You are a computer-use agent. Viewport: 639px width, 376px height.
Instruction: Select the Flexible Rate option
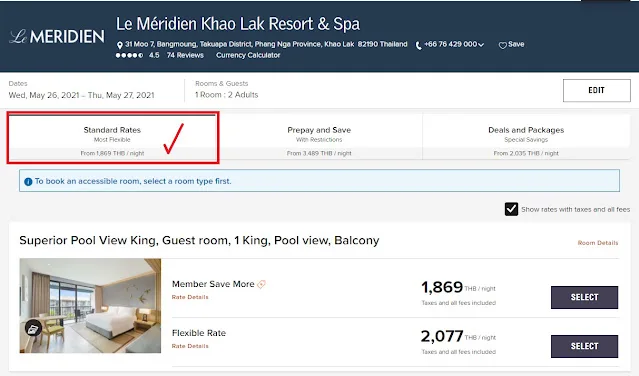584,346
